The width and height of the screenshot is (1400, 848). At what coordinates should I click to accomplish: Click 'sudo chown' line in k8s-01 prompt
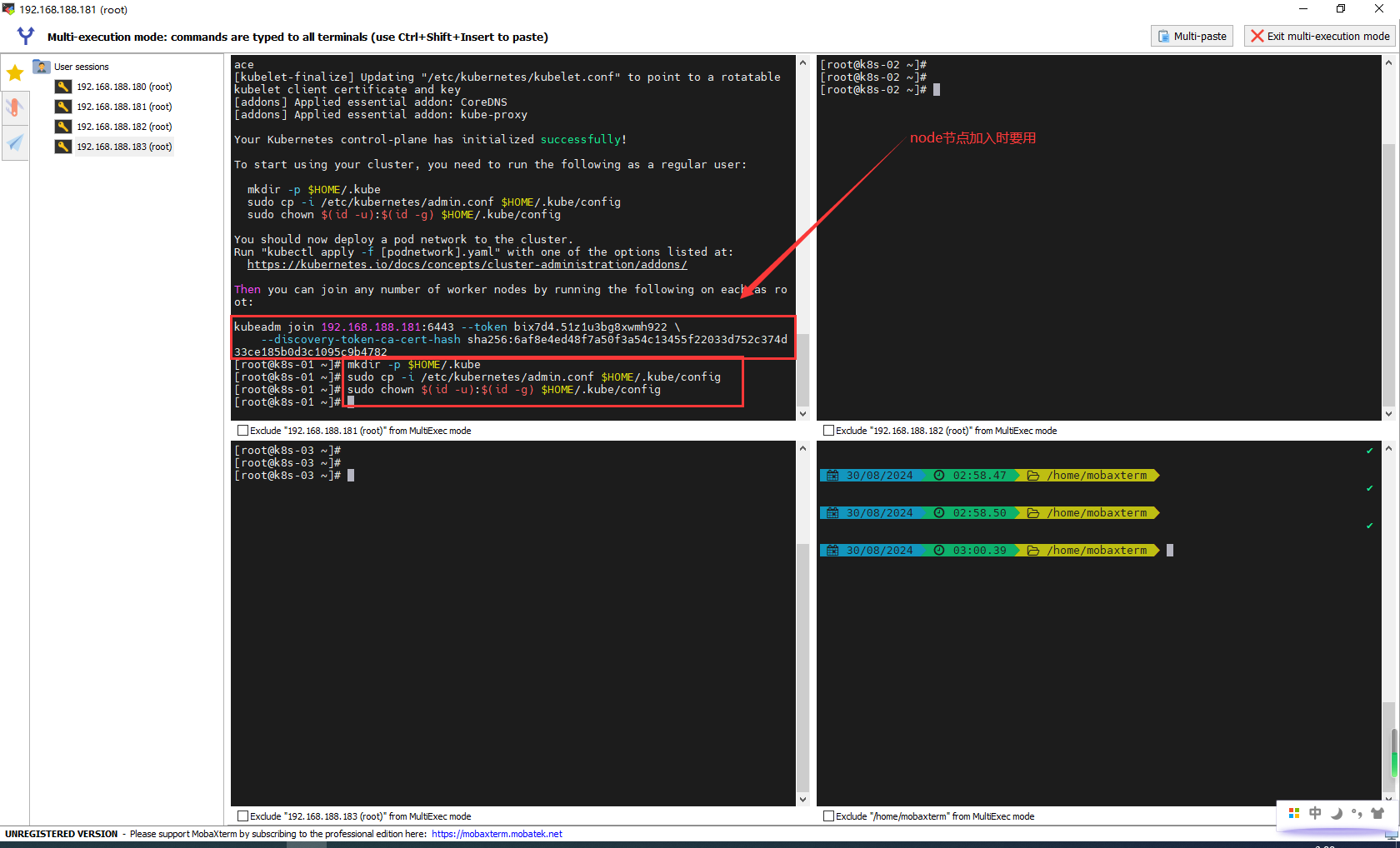point(504,389)
